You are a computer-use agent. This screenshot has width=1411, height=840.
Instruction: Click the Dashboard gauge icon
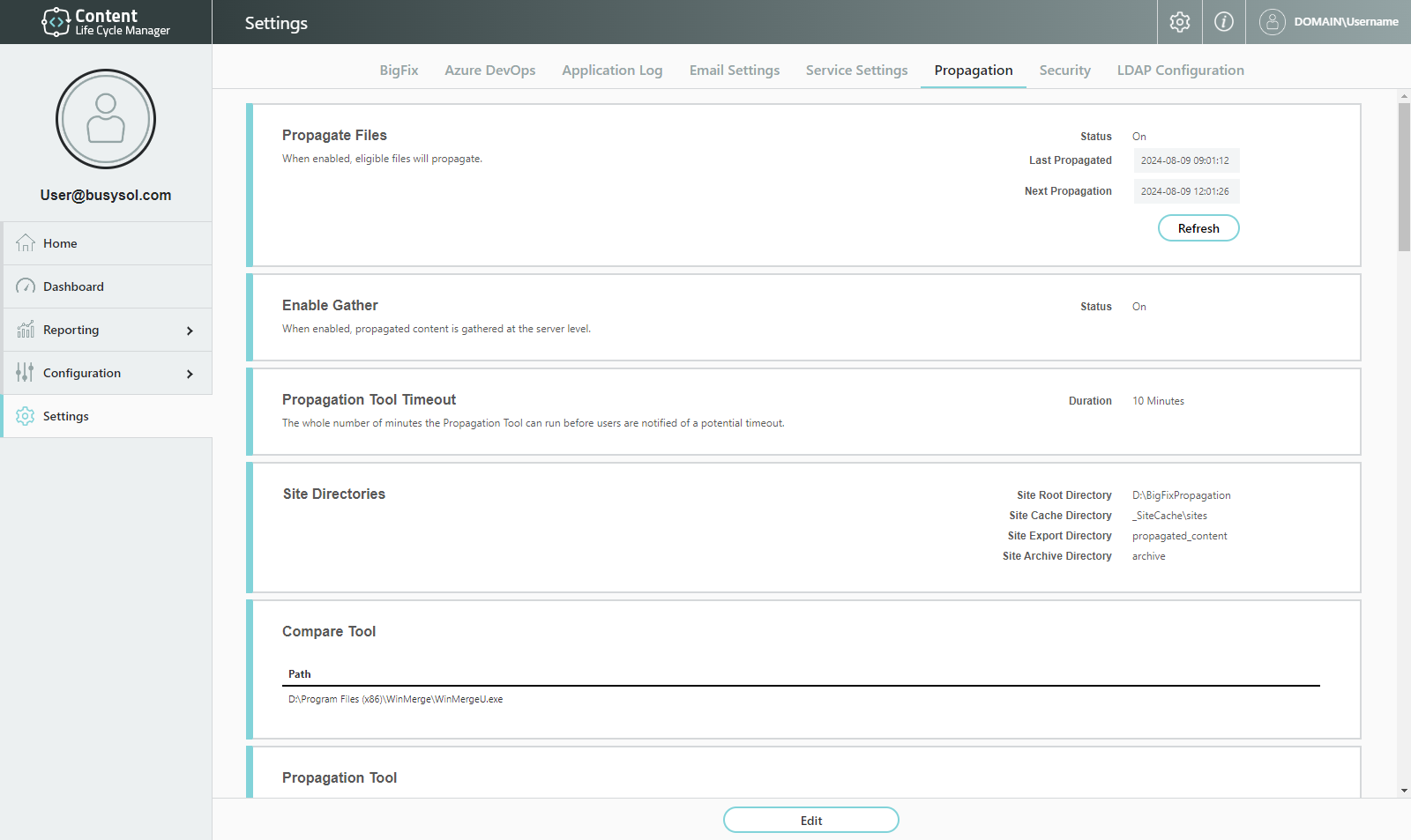tap(26, 286)
